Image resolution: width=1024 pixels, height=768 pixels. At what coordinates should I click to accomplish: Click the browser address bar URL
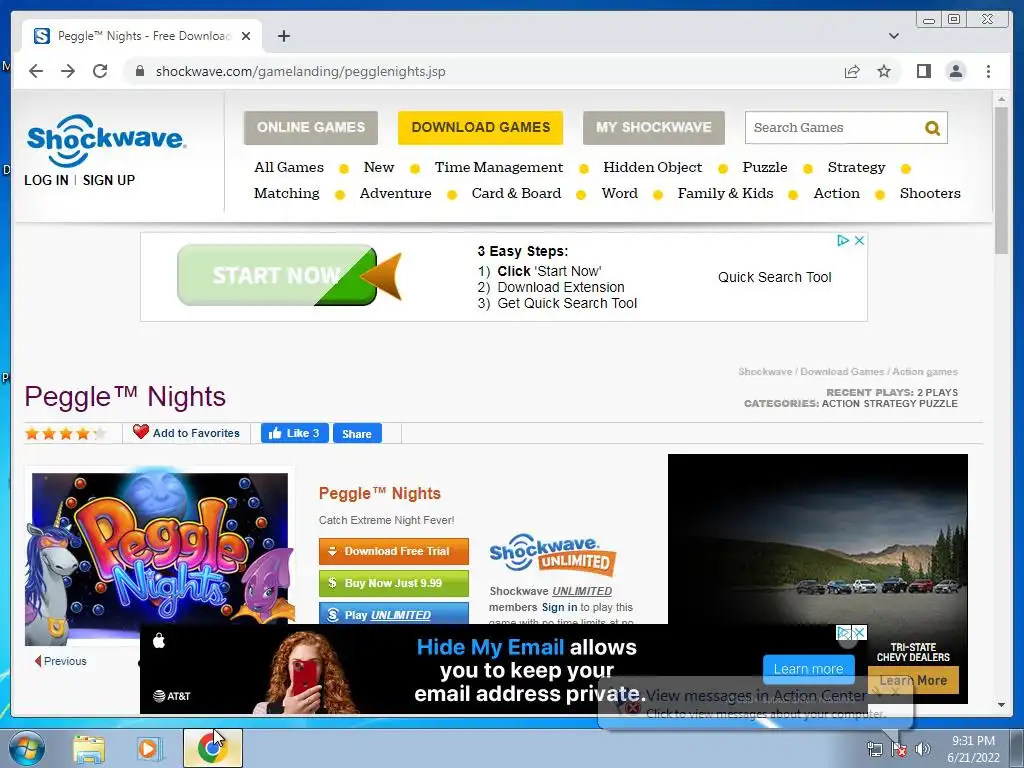point(300,71)
